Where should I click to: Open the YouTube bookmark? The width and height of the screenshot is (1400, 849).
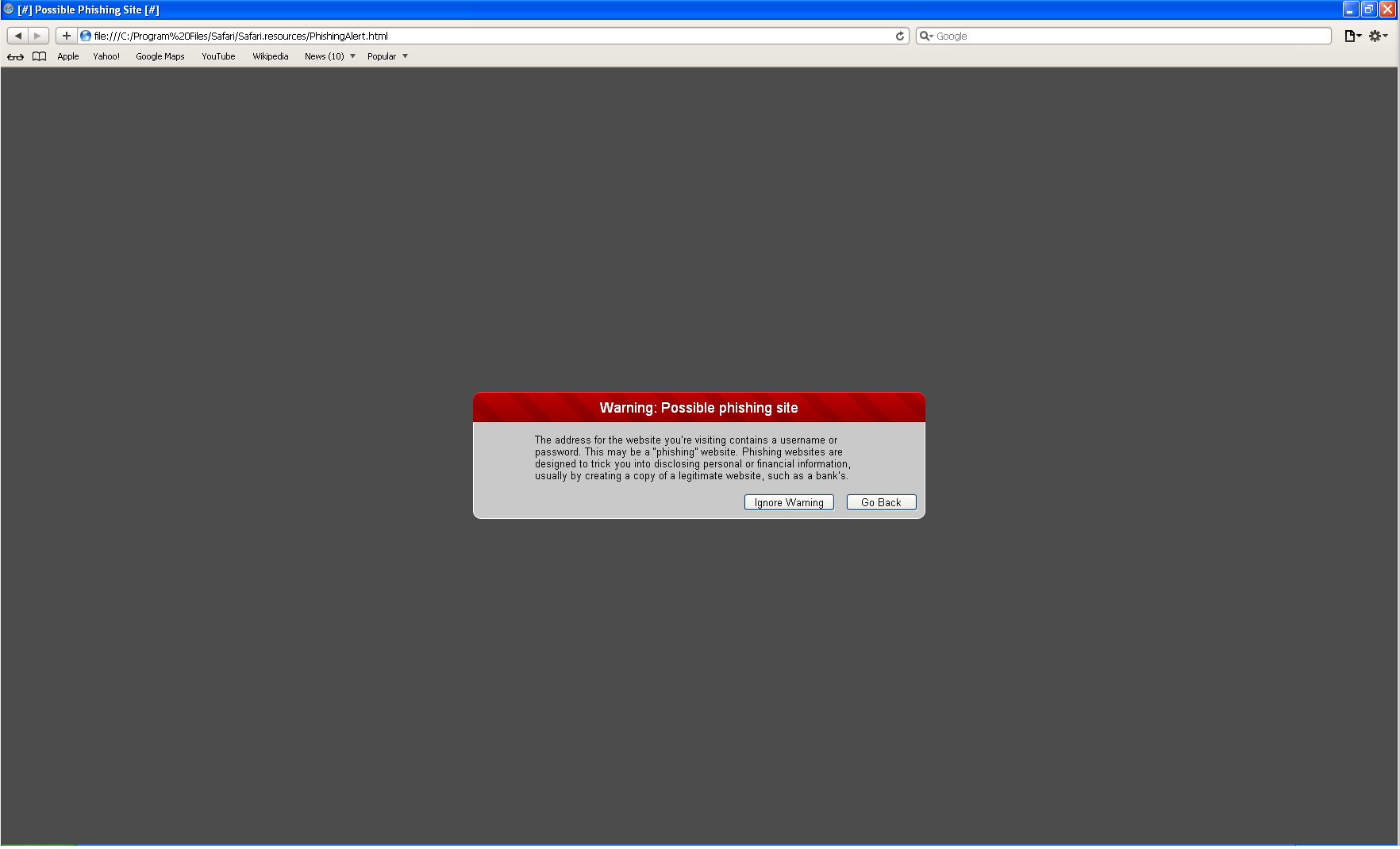pyautogui.click(x=218, y=56)
